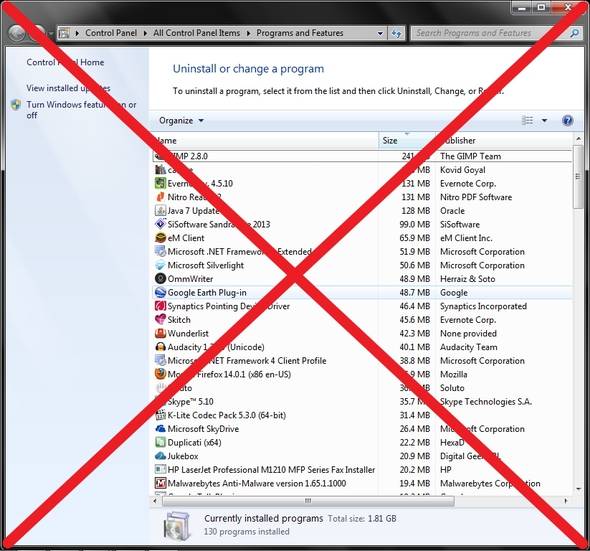Click the SiSoftware Sandra icon
The image size is (590, 551).
pos(160,224)
